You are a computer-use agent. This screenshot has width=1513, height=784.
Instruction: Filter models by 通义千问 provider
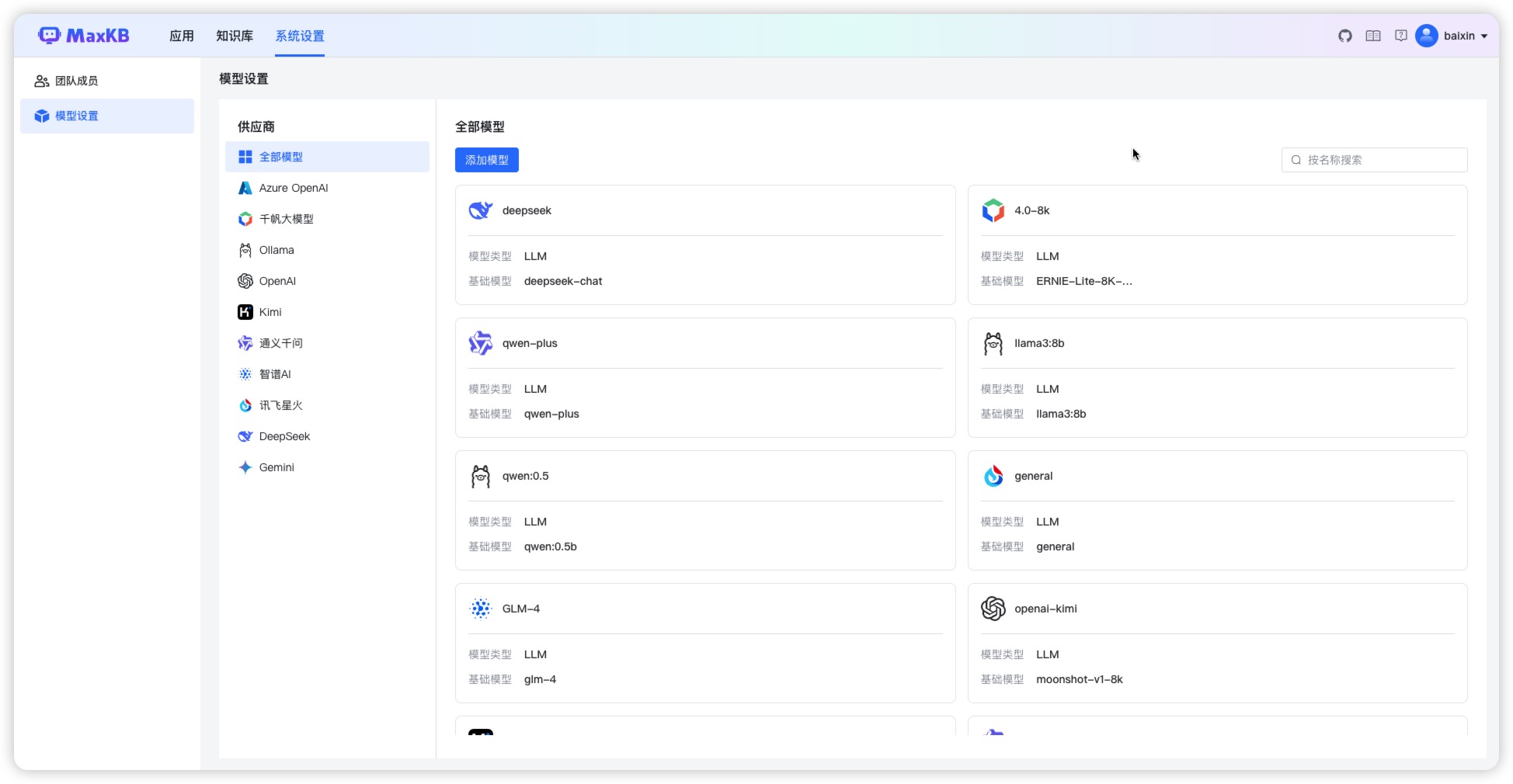[327, 343]
